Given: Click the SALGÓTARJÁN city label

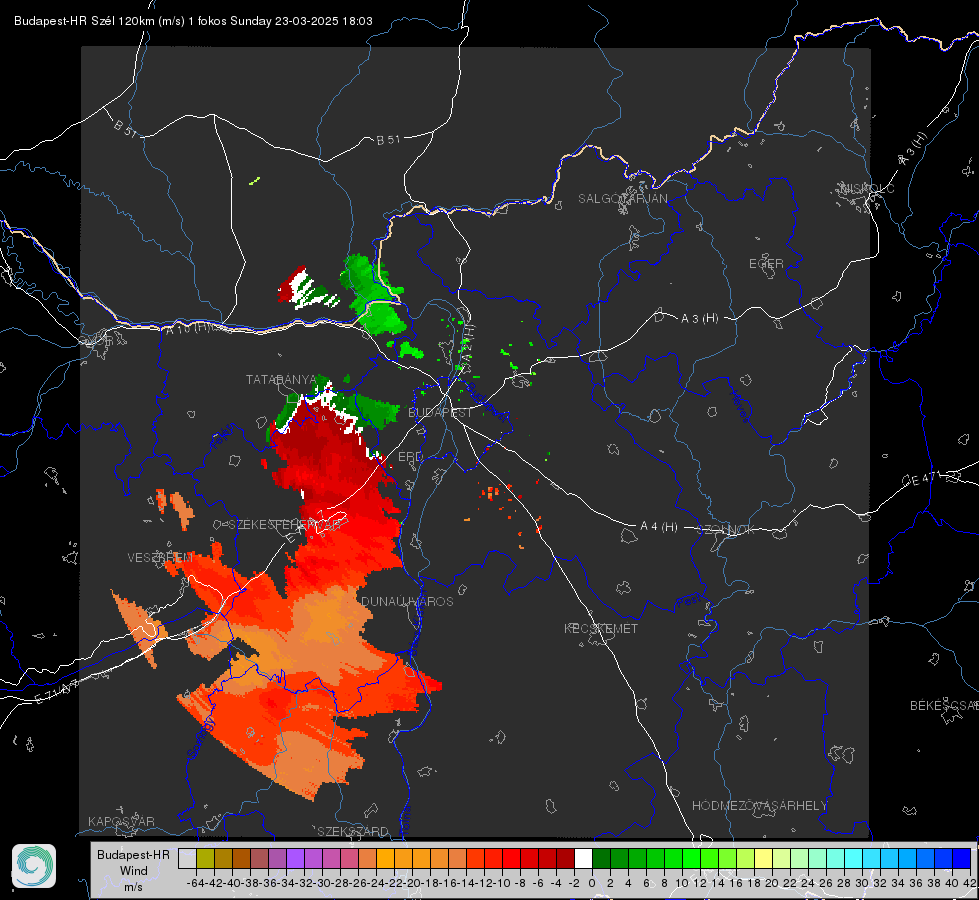Looking at the screenshot, I should coord(622,199).
